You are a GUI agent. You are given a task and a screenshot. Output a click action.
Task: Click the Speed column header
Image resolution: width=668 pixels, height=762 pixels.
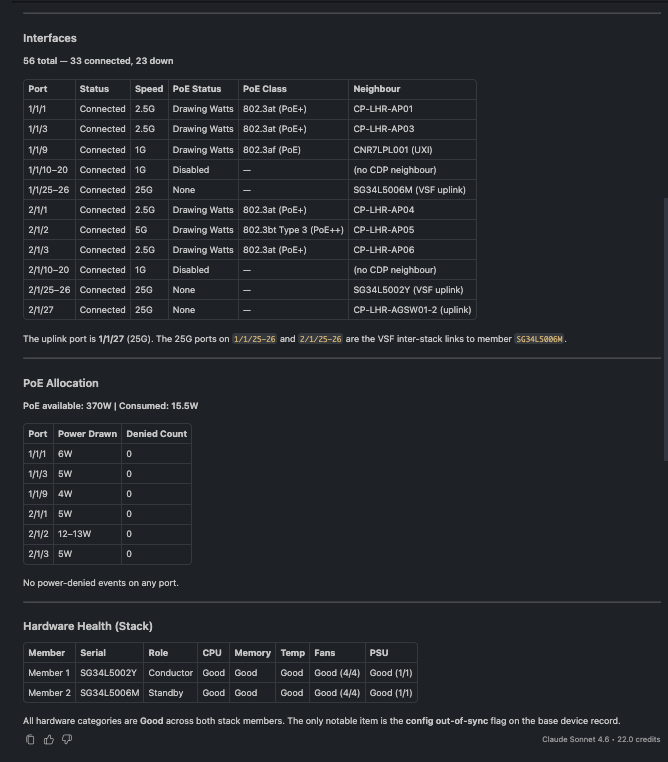click(149, 89)
